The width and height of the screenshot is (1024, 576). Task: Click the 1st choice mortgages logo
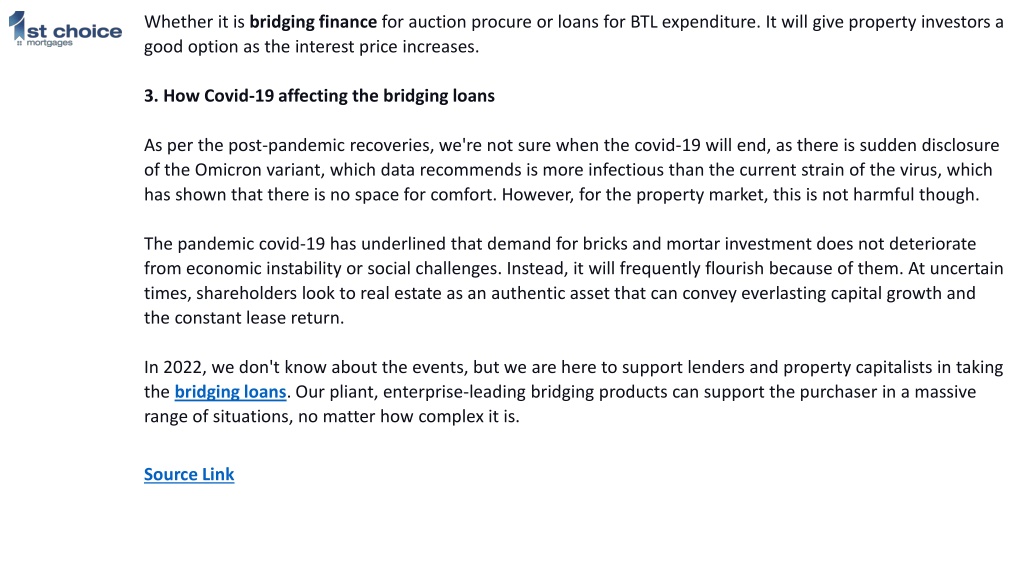tap(65, 29)
